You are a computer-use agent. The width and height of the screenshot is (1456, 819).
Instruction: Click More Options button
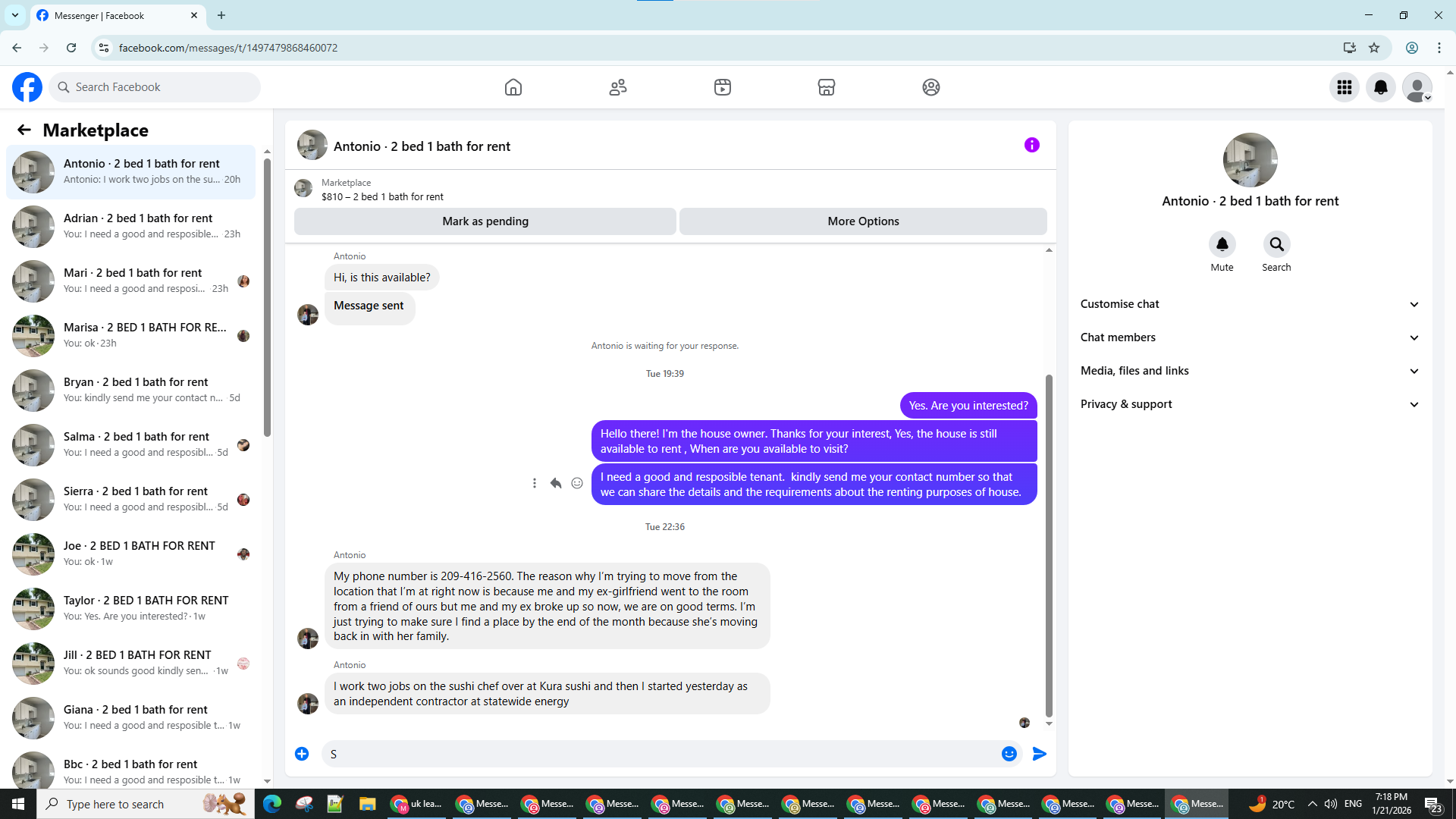click(863, 221)
